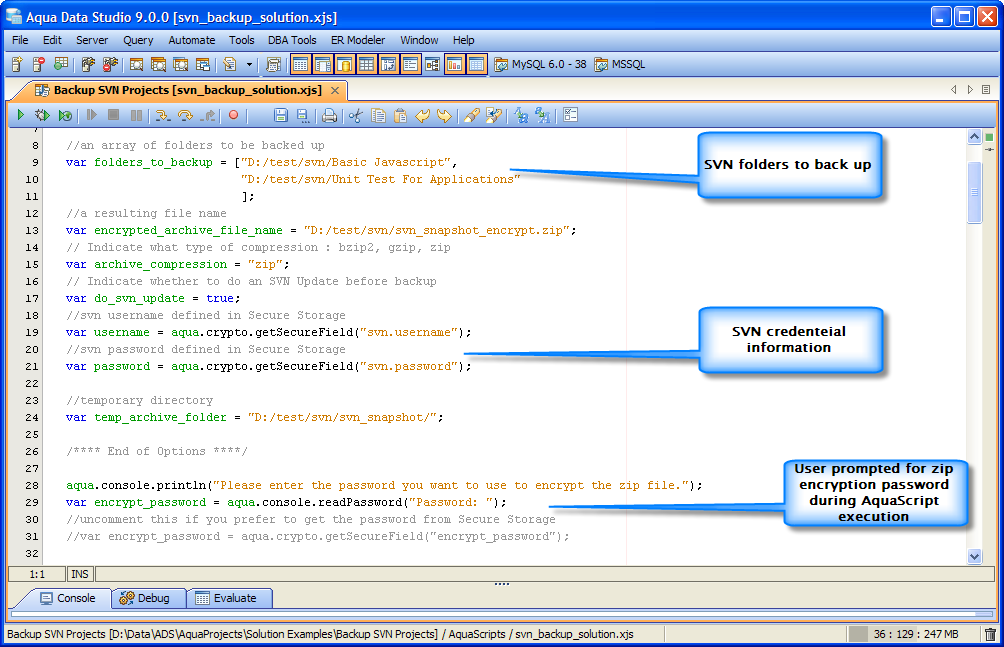Click the INS insert mode indicator
The height and width of the screenshot is (647, 1004).
point(80,574)
